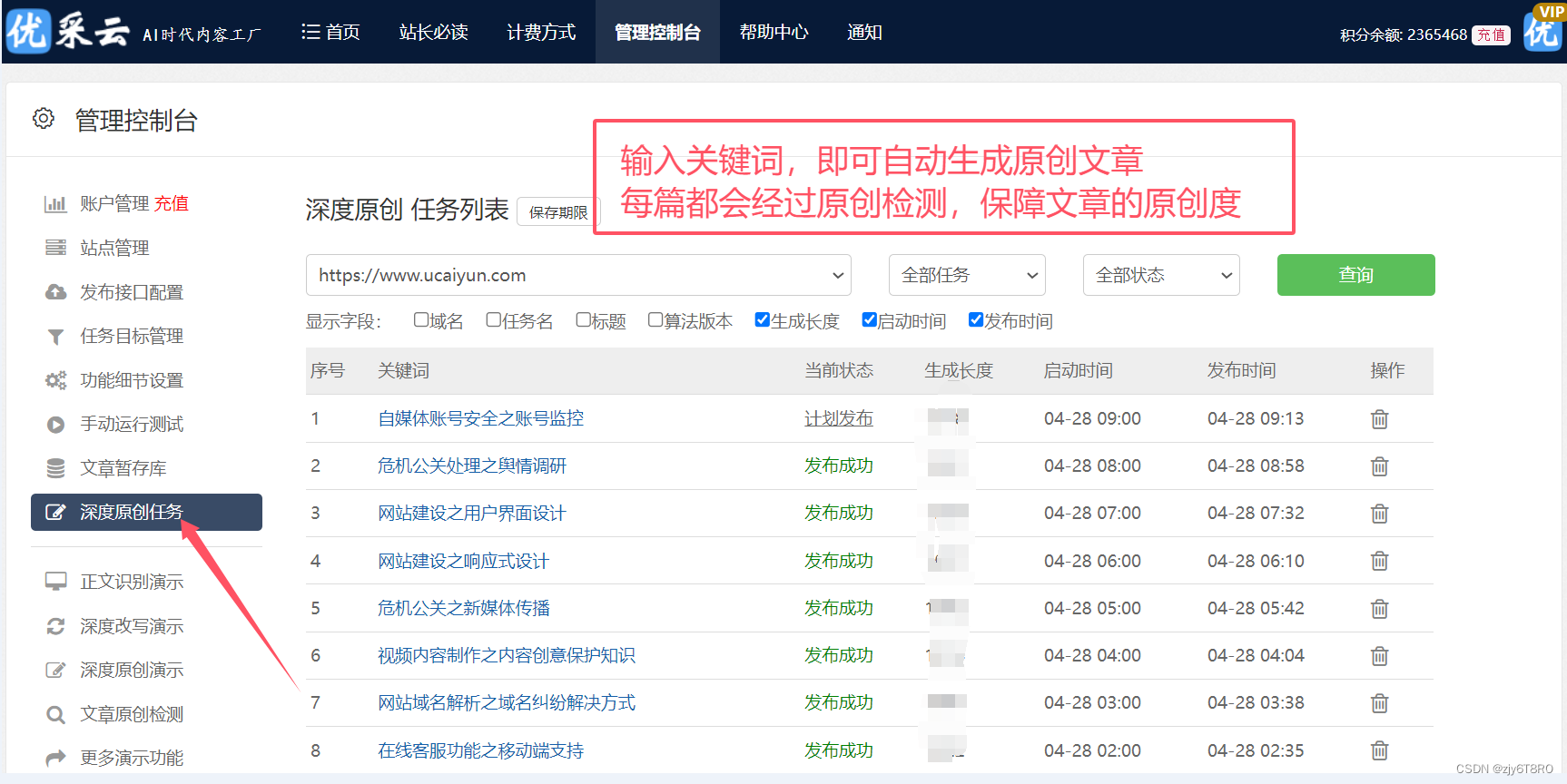Click the 关键词 column header
The image size is (1567, 784).
[403, 370]
